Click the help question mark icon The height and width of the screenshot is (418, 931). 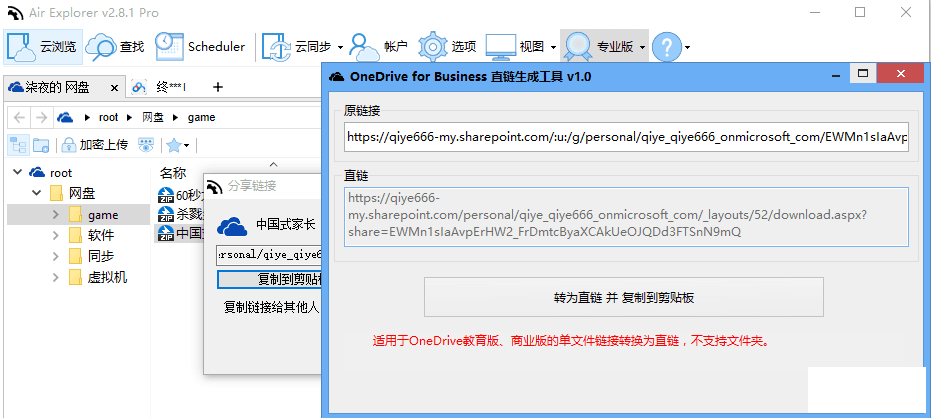[666, 46]
